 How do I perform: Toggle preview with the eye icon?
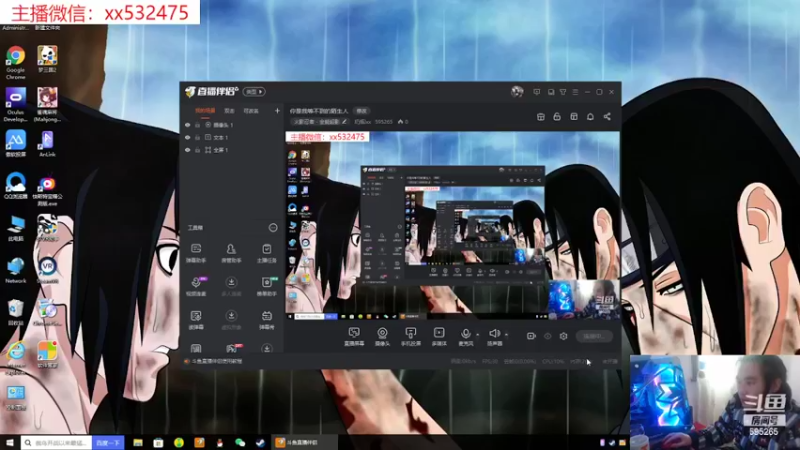[x=547, y=336]
